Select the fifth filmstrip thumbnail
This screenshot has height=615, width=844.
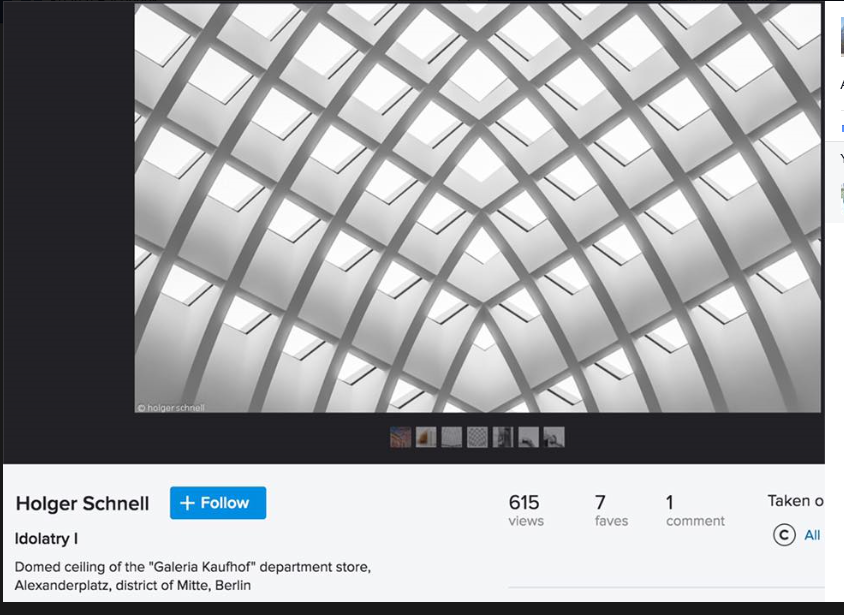tap(503, 437)
